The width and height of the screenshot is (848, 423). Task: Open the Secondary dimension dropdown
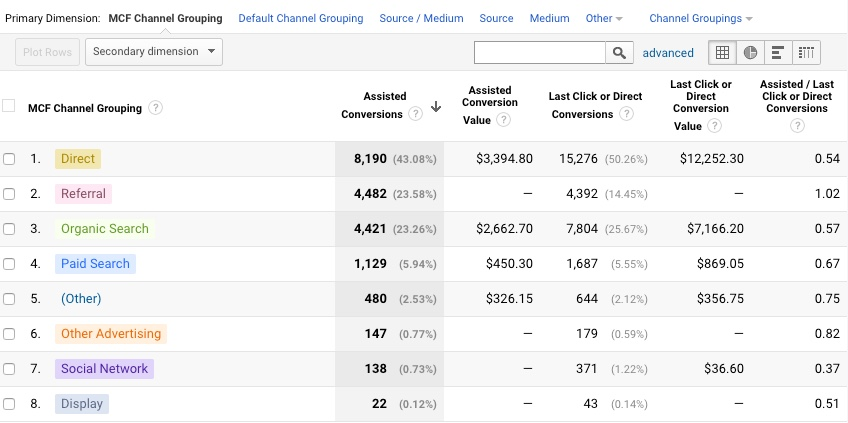(x=154, y=52)
